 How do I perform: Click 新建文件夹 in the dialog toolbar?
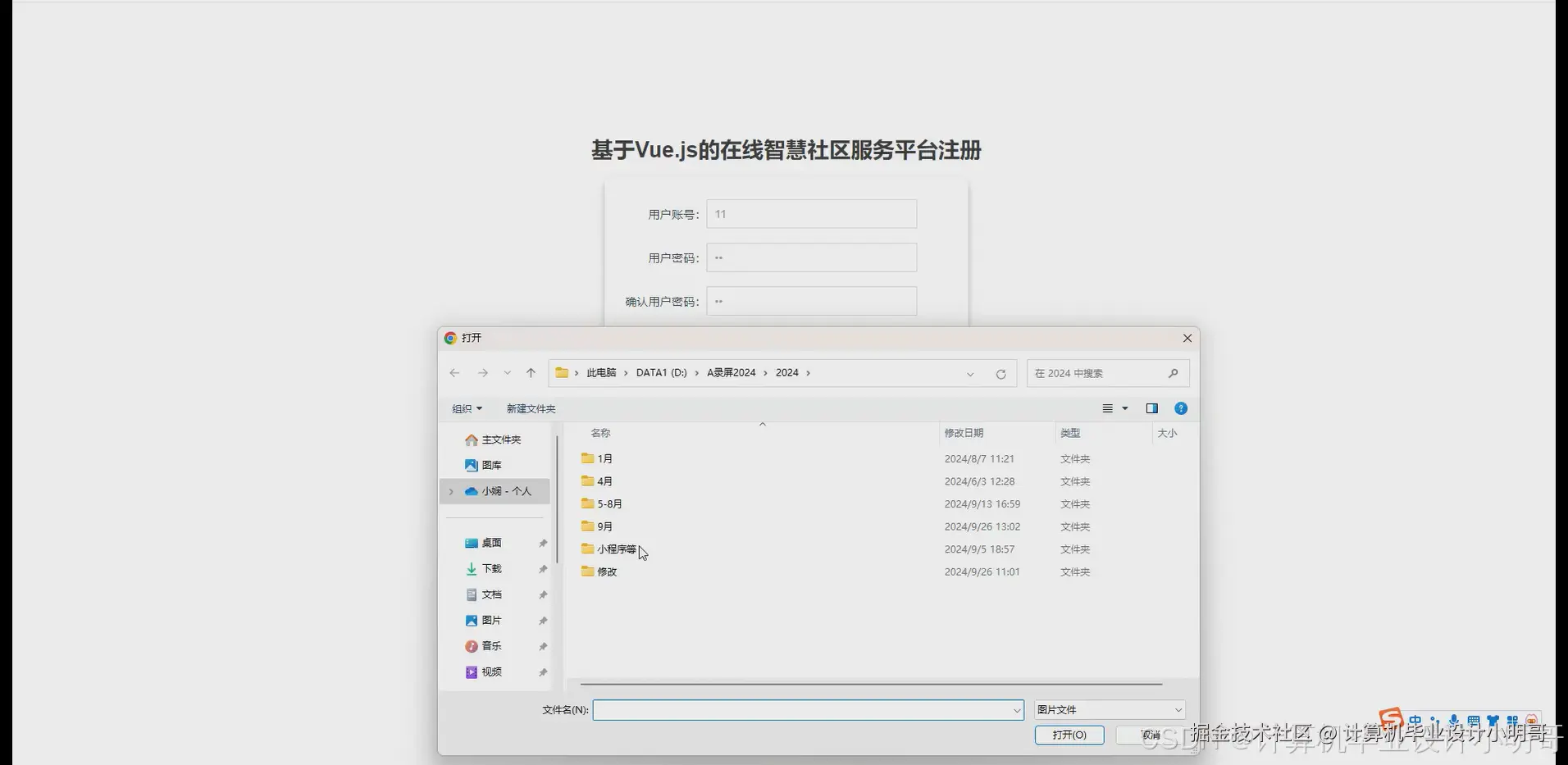(530, 408)
